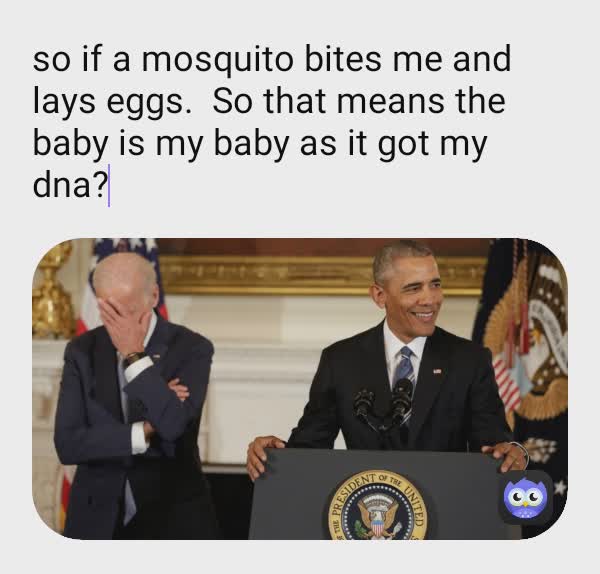Tap the purple owl watermark icon
The image size is (600, 574).
525,497
